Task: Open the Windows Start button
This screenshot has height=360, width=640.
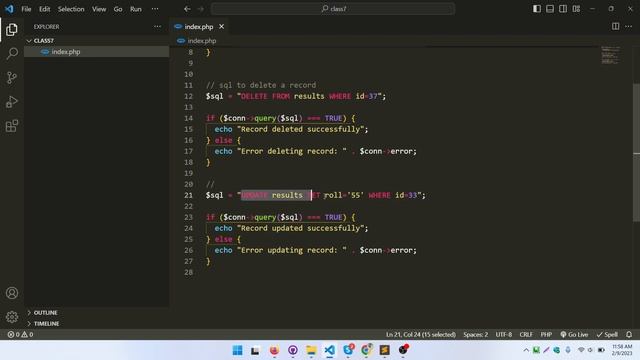Action: click(x=237, y=350)
